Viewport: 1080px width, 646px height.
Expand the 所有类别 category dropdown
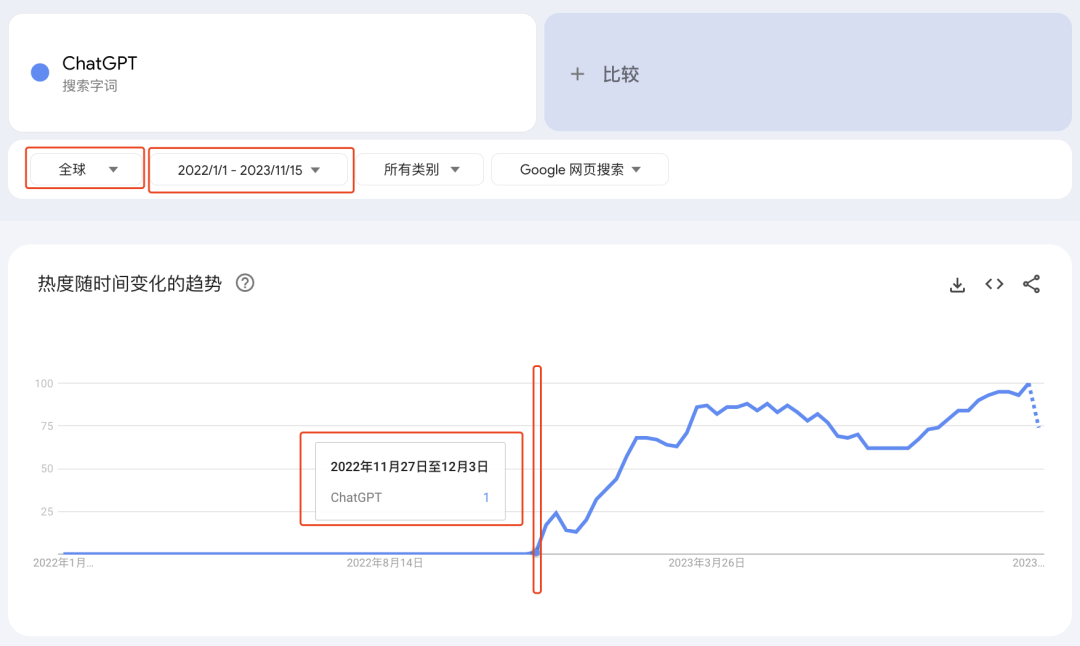[x=421, y=170]
